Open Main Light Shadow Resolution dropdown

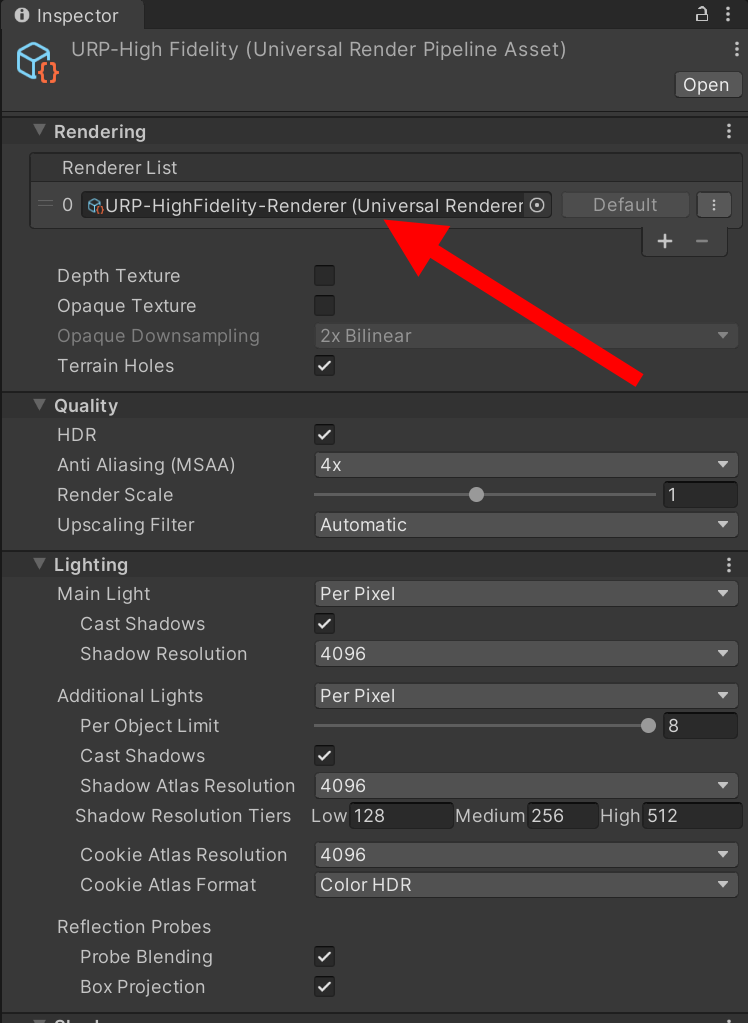pos(526,654)
